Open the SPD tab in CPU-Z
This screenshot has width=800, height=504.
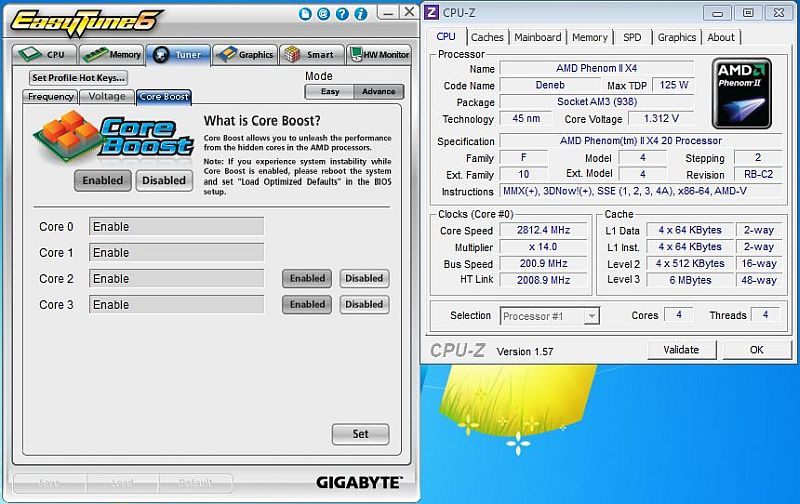click(x=632, y=37)
